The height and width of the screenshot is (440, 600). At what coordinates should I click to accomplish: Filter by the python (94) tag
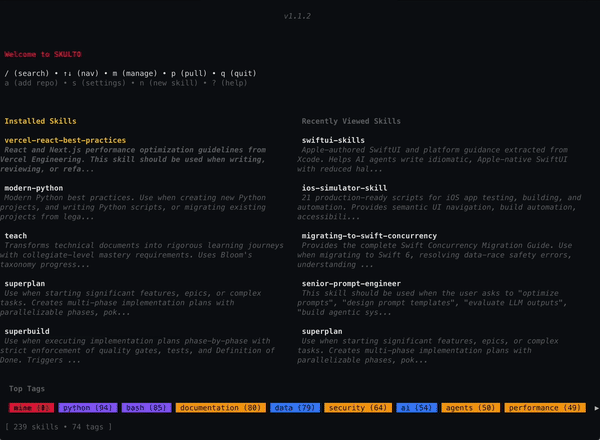[87, 408]
